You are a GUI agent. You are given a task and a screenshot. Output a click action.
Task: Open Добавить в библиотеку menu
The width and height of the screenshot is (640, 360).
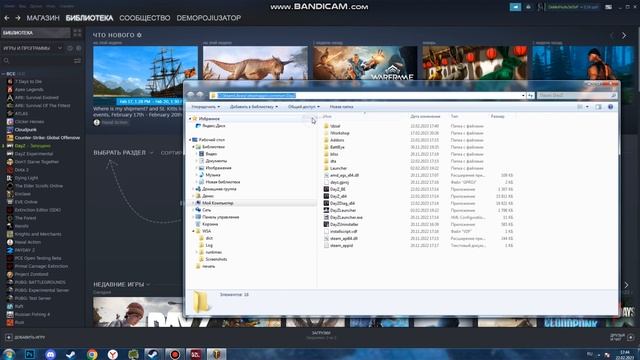pyautogui.click(x=254, y=107)
